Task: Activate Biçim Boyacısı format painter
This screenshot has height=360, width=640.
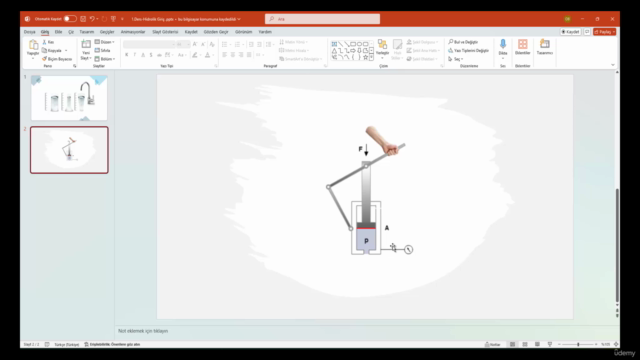Action: click(x=57, y=59)
